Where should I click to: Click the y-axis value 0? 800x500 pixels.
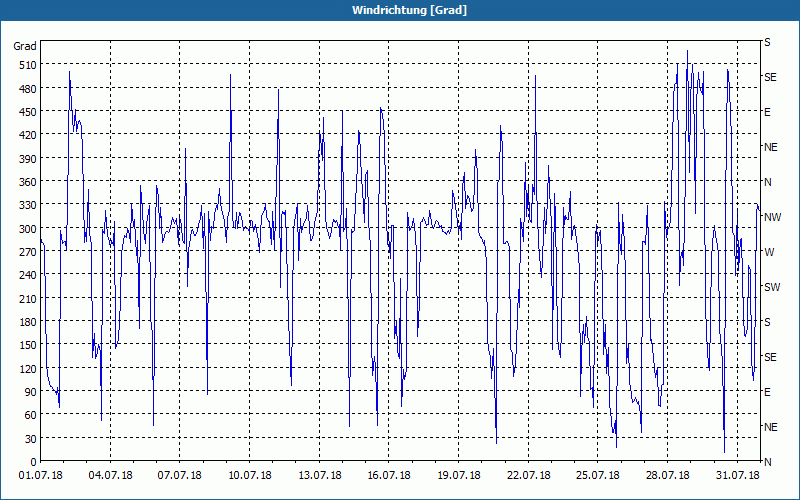tap(34, 462)
